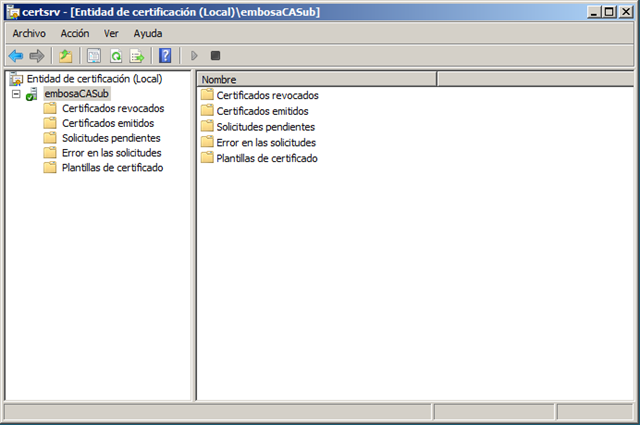Stop the service with the stop icon
640x425 pixels.
[215, 56]
